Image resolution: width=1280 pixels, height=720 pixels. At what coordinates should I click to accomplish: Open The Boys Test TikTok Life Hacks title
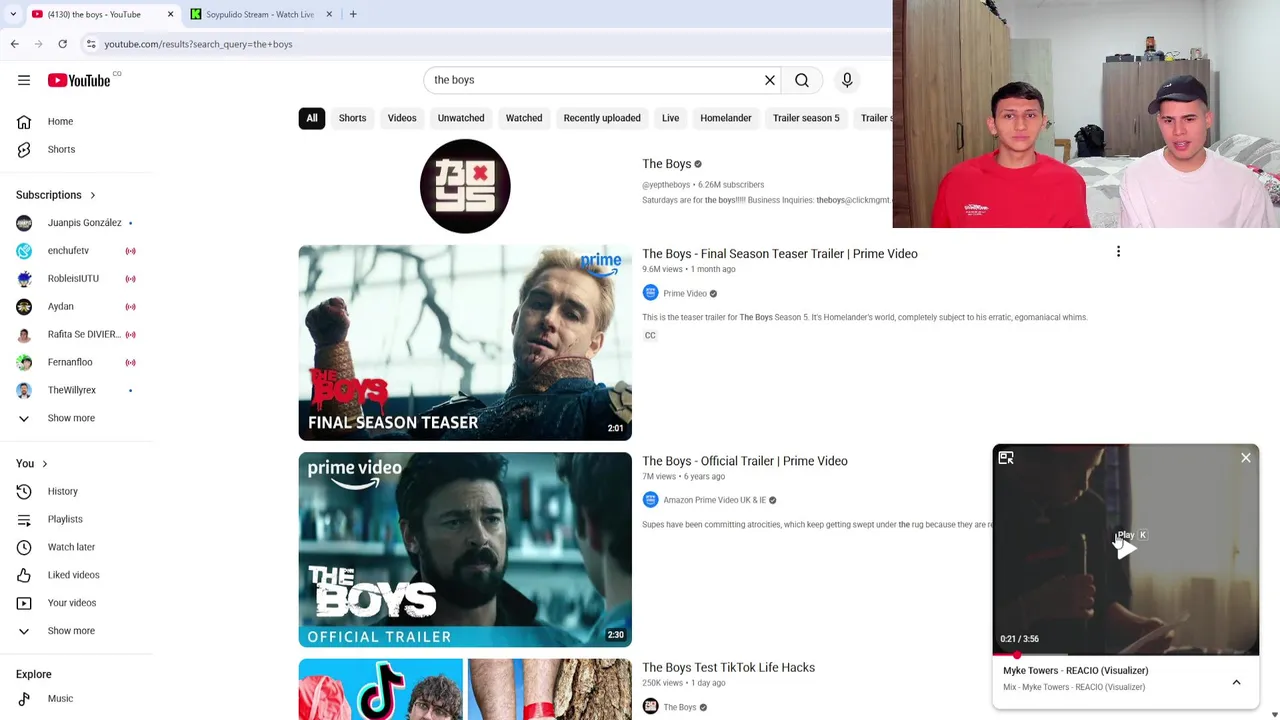728,668
